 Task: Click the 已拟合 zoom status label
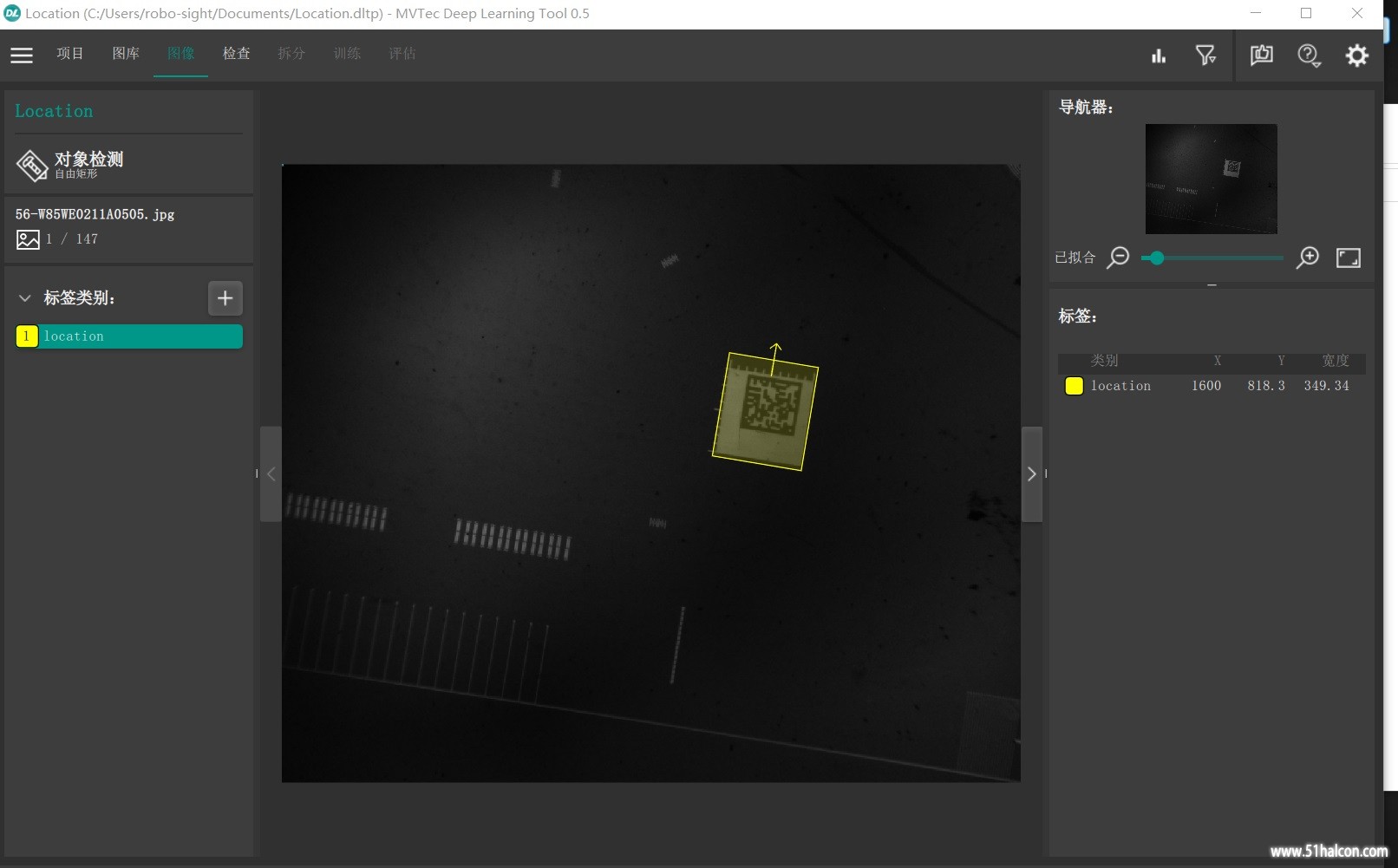1075,258
